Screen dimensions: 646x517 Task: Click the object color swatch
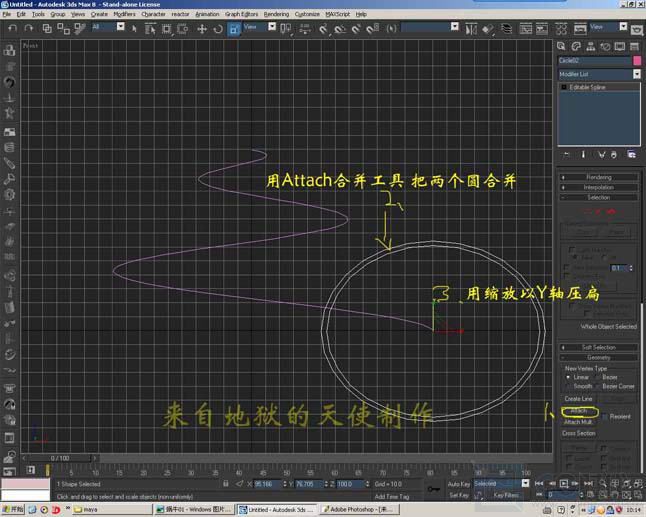click(x=637, y=61)
